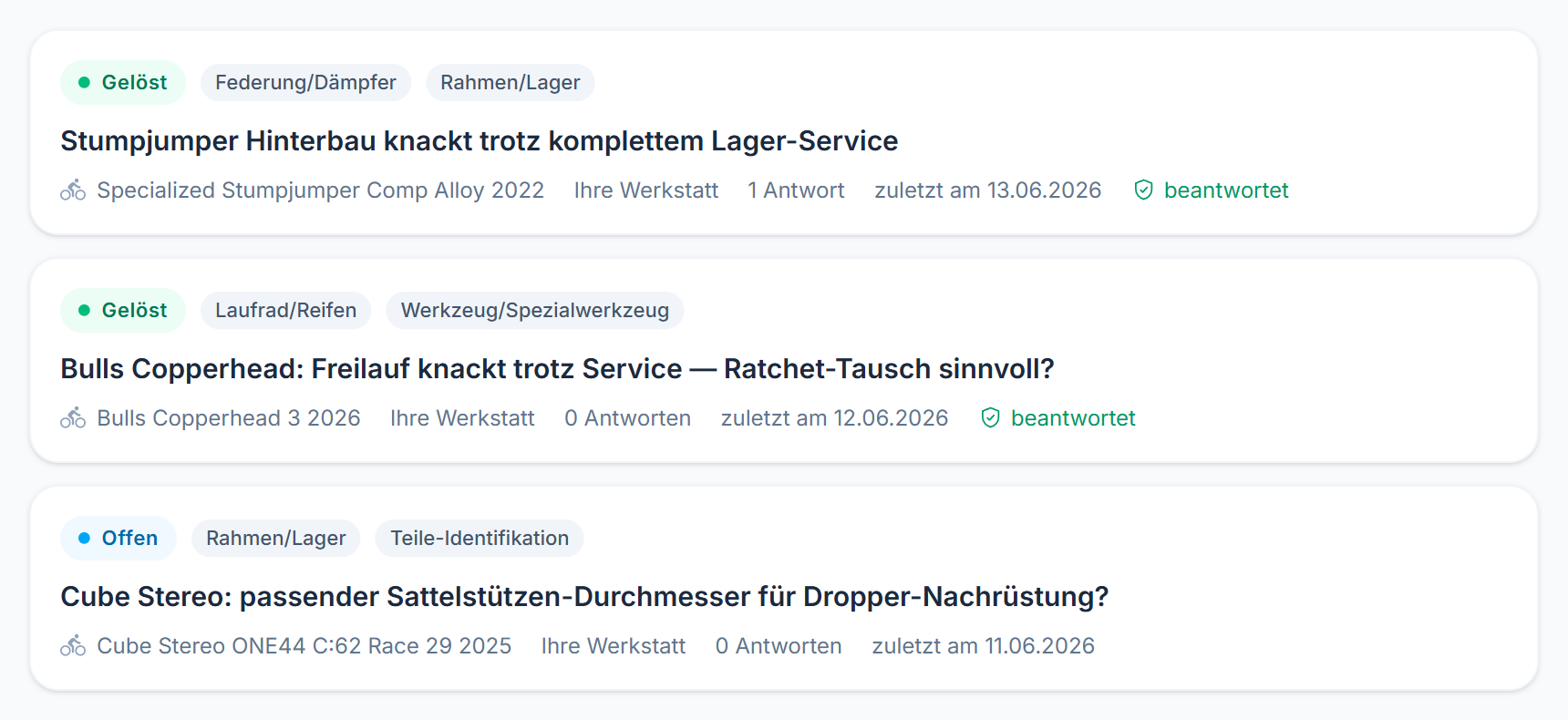Image resolution: width=1568 pixels, height=720 pixels.
Task: Click the Gelöst status badge on the Bulls Copperhead card
Action: [123, 310]
